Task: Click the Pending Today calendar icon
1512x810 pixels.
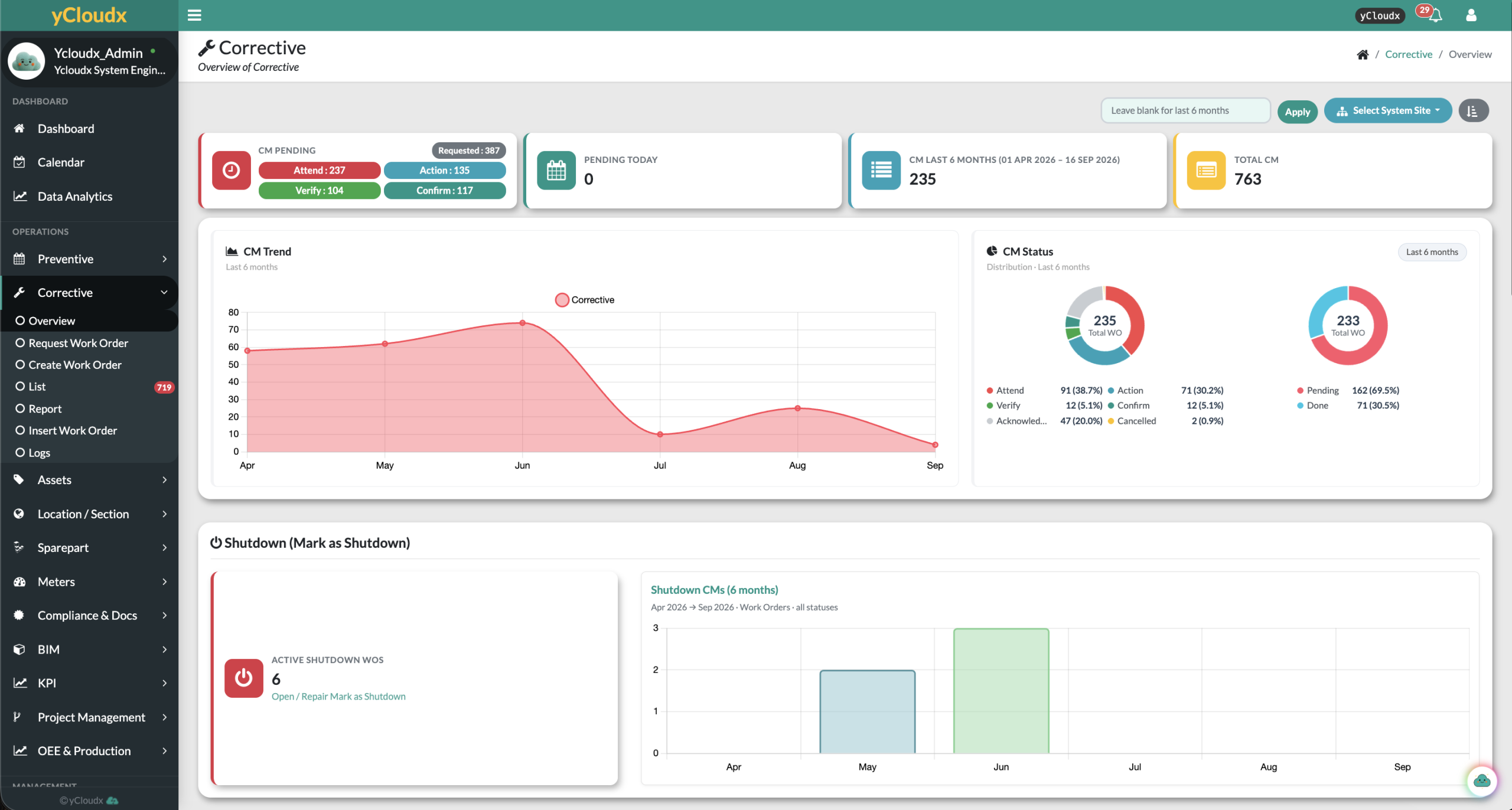Action: tap(556, 171)
